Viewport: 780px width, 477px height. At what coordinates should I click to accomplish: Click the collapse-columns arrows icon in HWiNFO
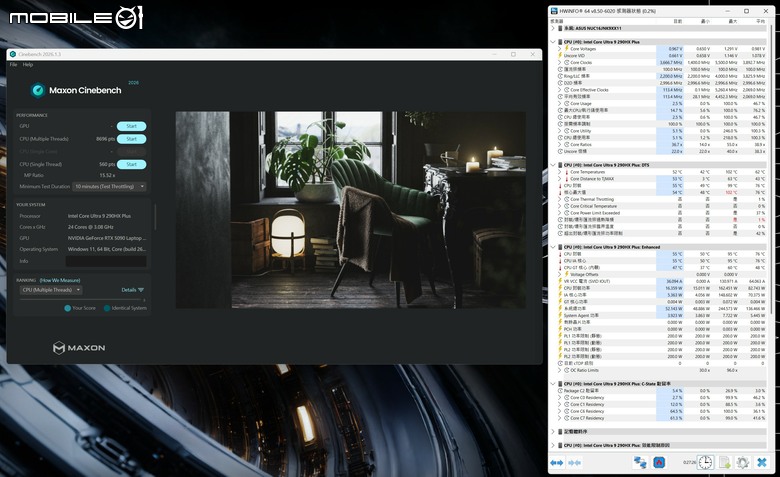[575, 463]
